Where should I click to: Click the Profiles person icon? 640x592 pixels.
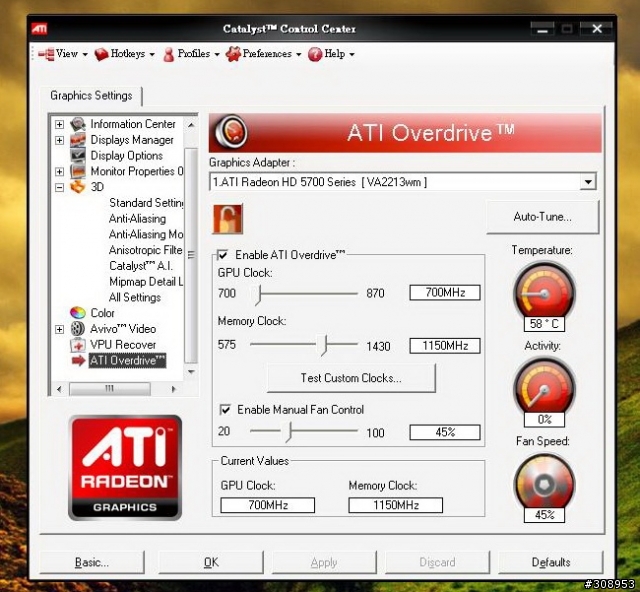169,54
